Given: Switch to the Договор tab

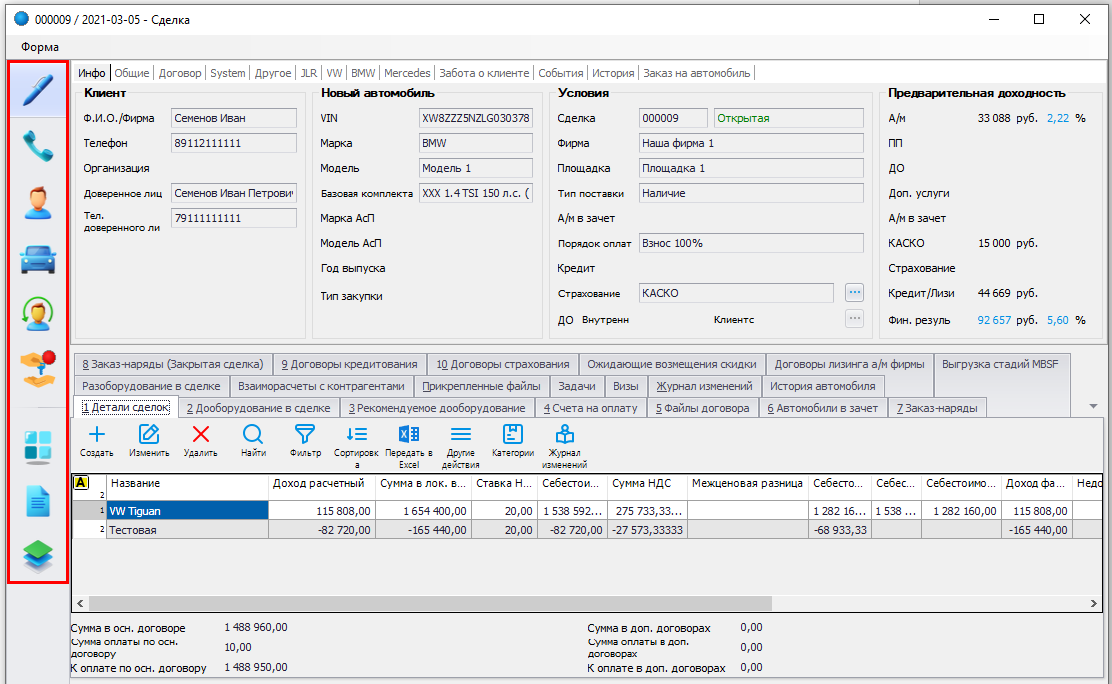Looking at the screenshot, I should tap(181, 73).
